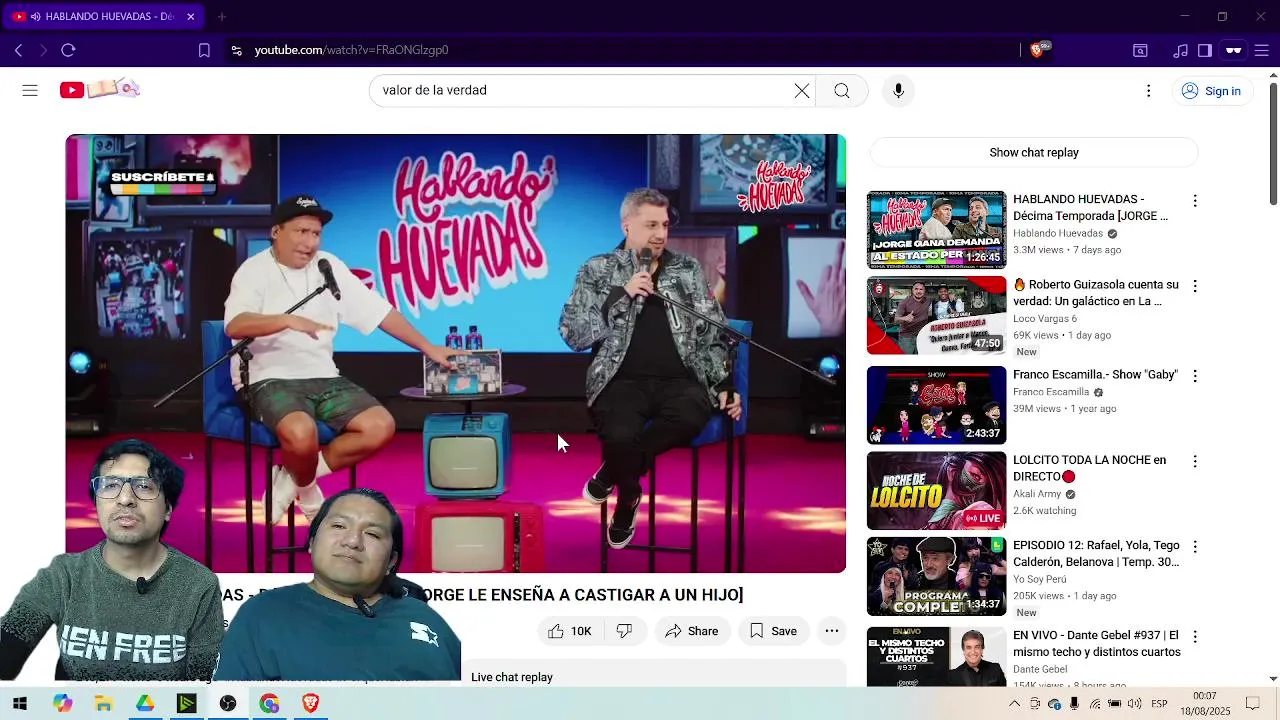Viewport: 1280px width, 720px height.
Task: Open Google Drive from taskbar
Action: (145, 704)
